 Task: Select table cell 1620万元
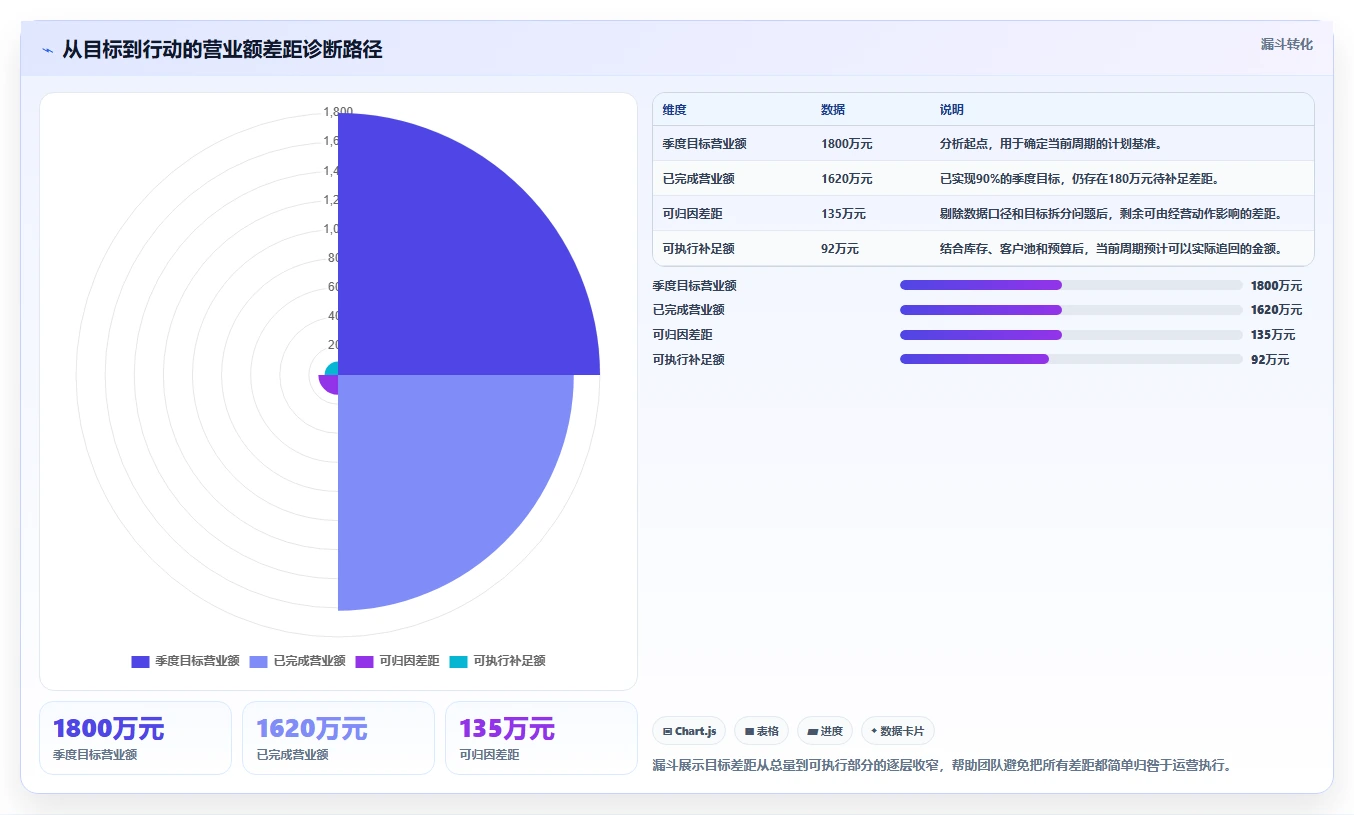pos(846,179)
